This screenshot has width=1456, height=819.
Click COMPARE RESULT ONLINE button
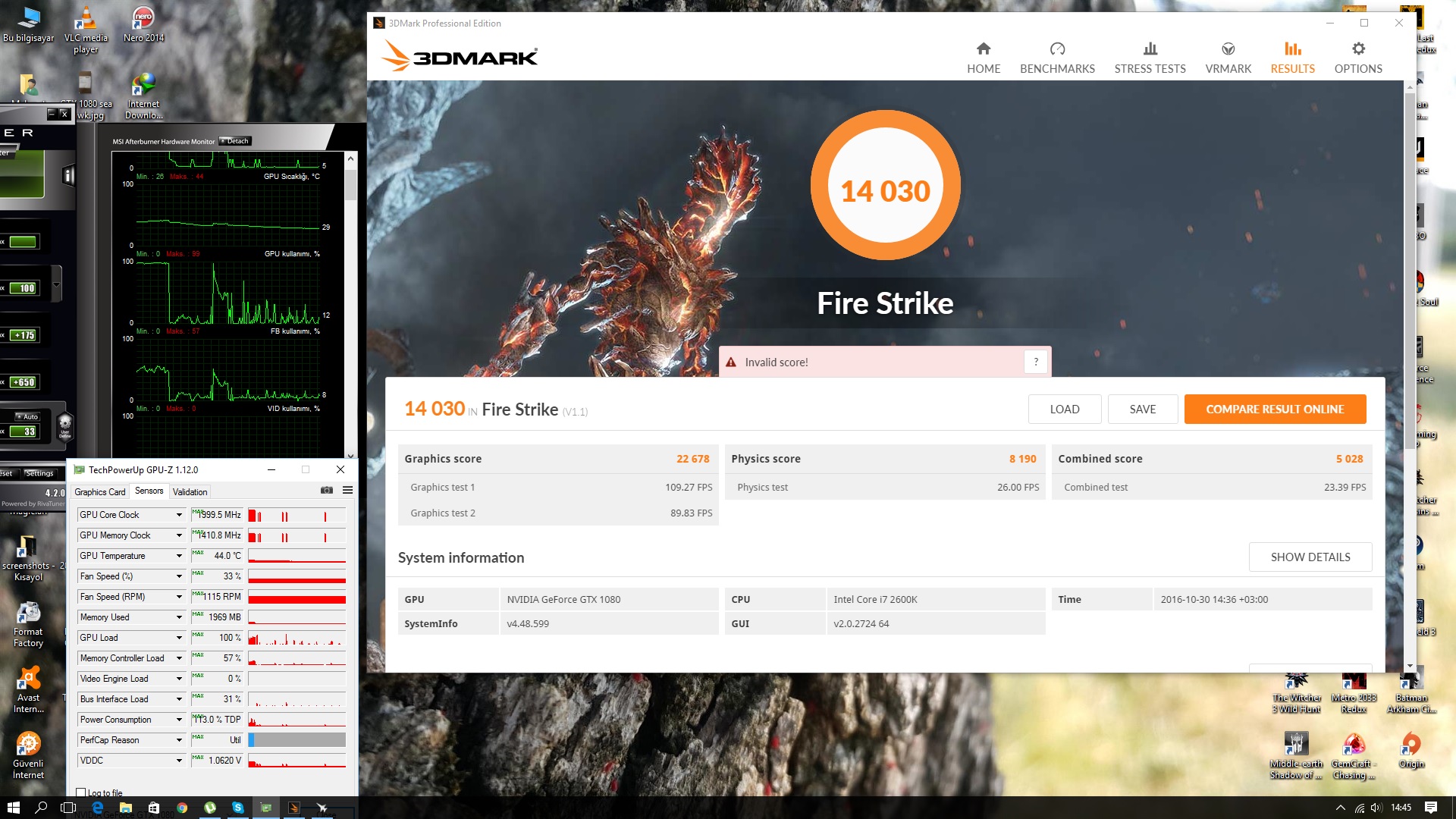tap(1275, 409)
